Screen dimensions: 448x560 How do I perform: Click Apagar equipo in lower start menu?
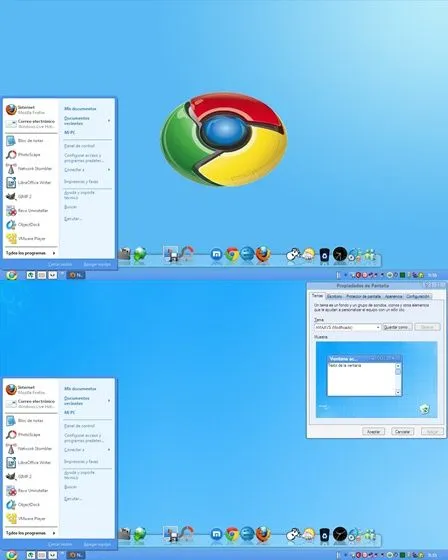tap(97, 544)
